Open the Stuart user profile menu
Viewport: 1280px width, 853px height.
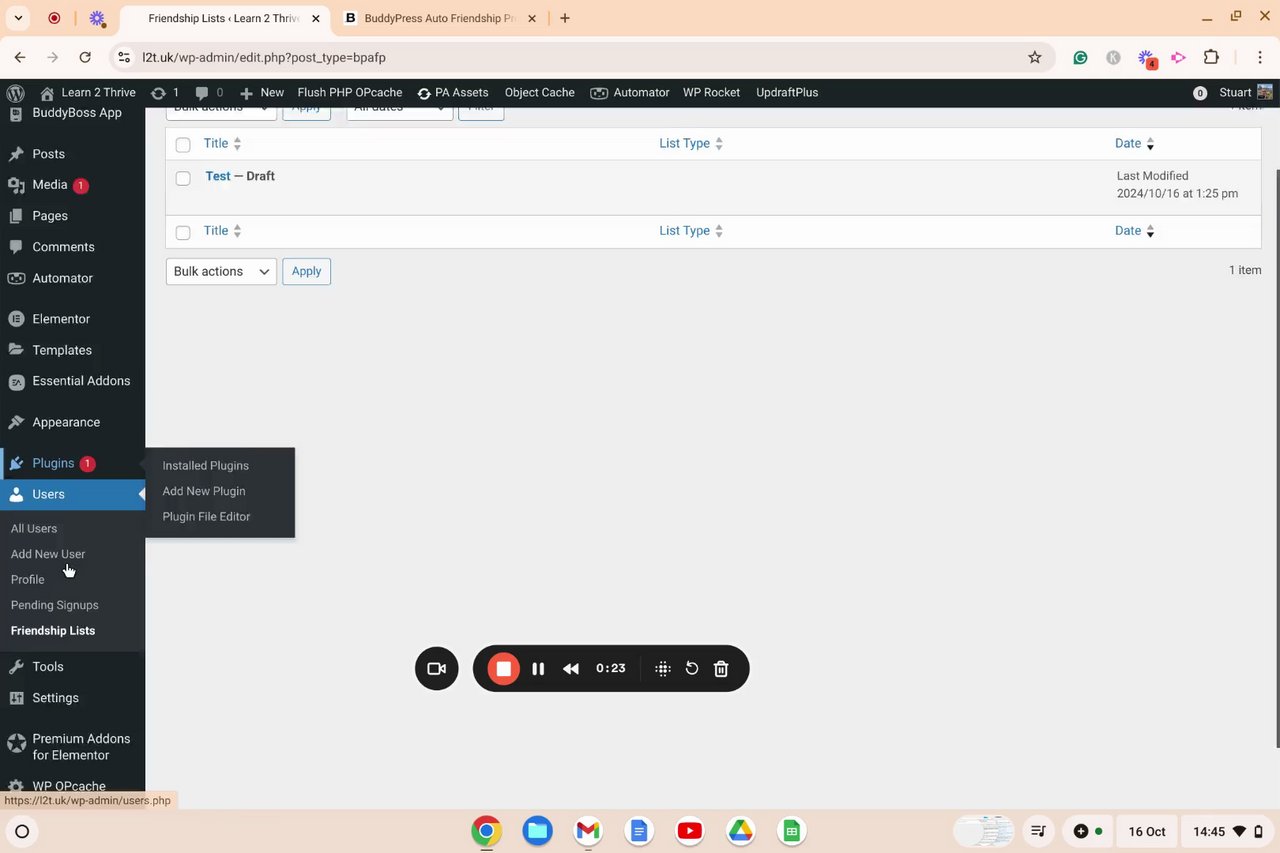click(x=1246, y=92)
